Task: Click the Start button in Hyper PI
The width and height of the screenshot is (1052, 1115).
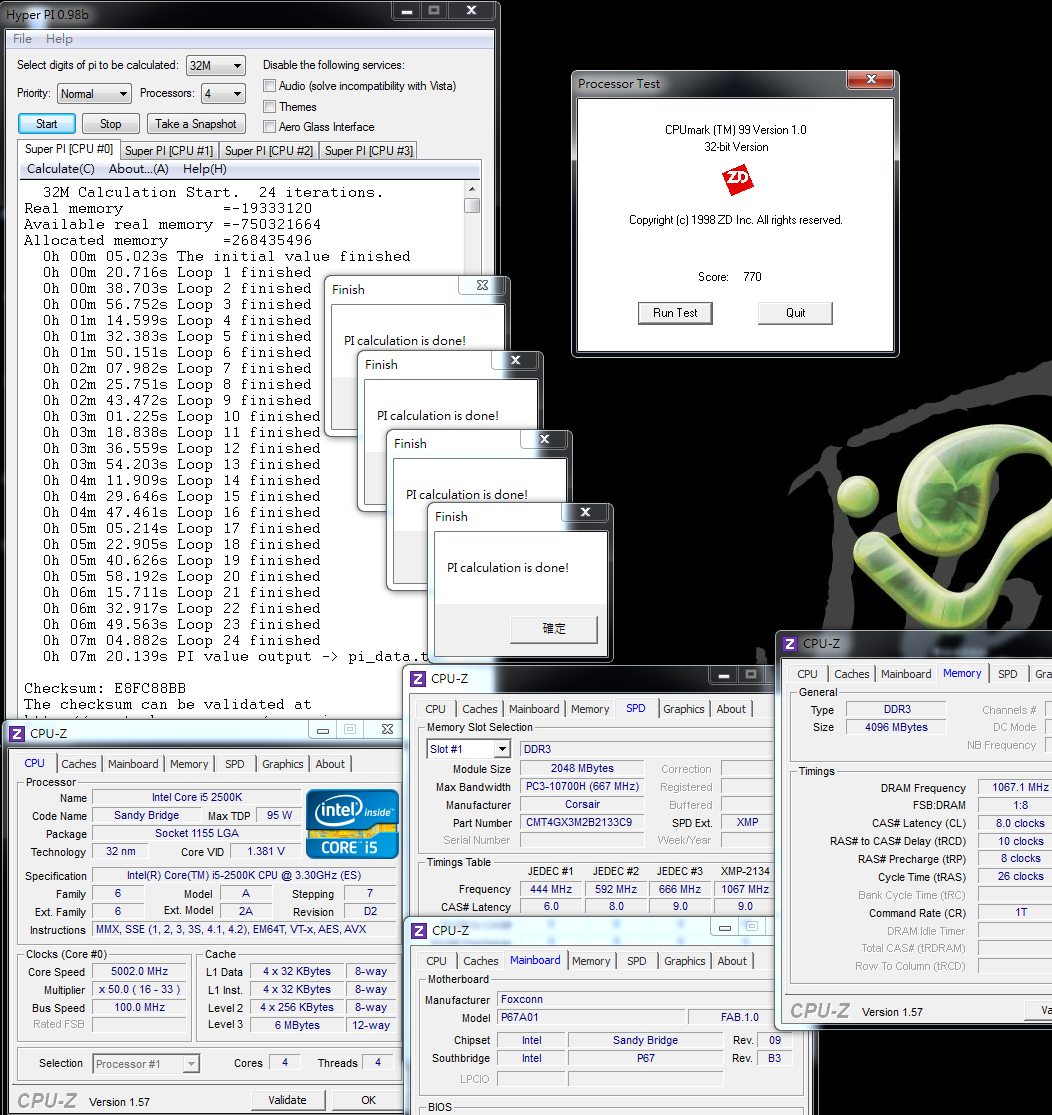Action: [x=47, y=124]
